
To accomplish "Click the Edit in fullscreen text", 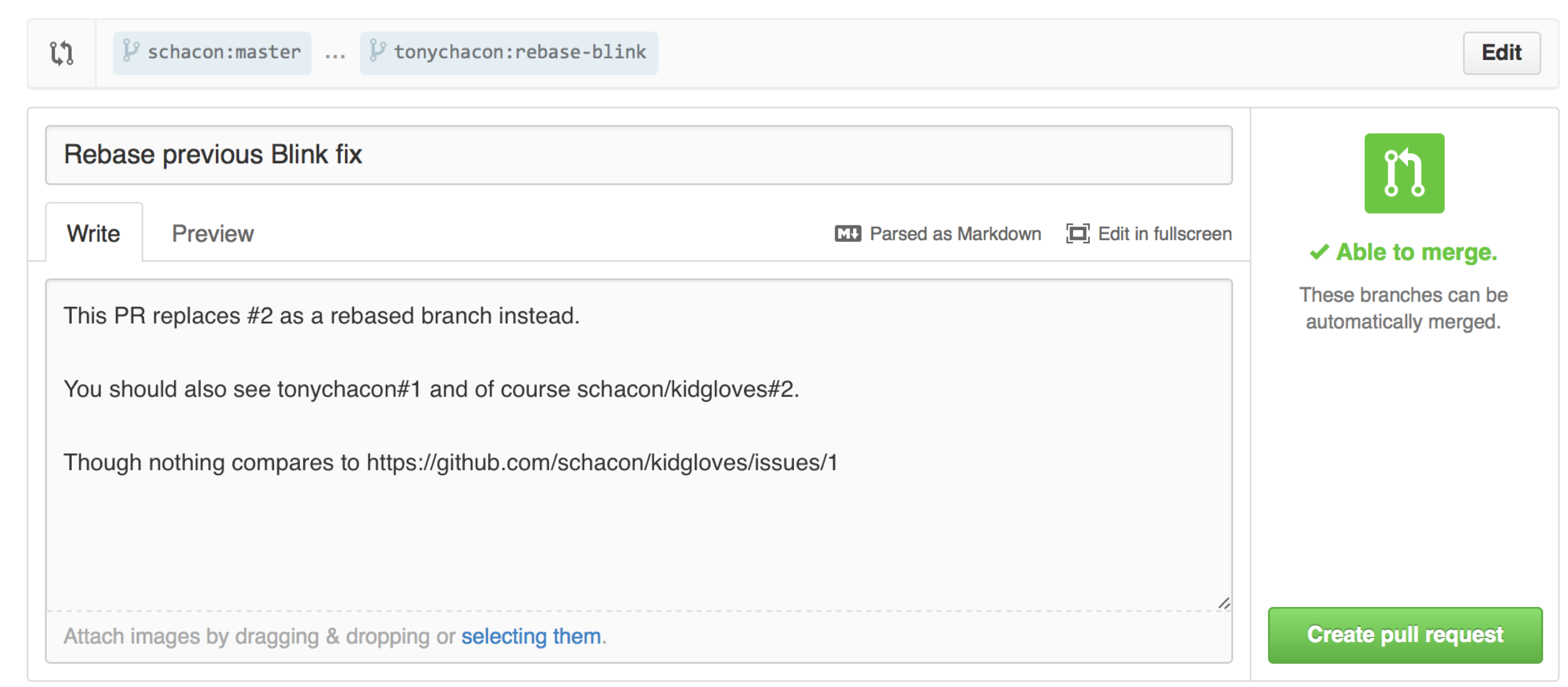I will pos(1165,234).
